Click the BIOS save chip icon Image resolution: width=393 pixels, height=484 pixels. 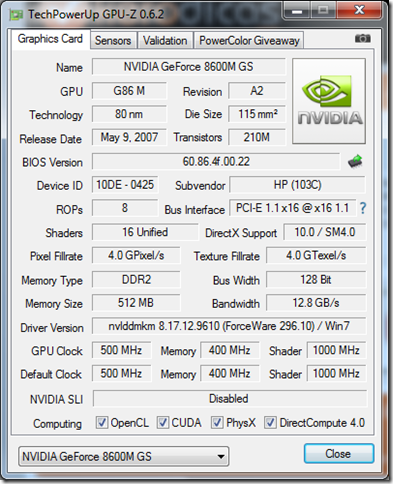pos(355,161)
